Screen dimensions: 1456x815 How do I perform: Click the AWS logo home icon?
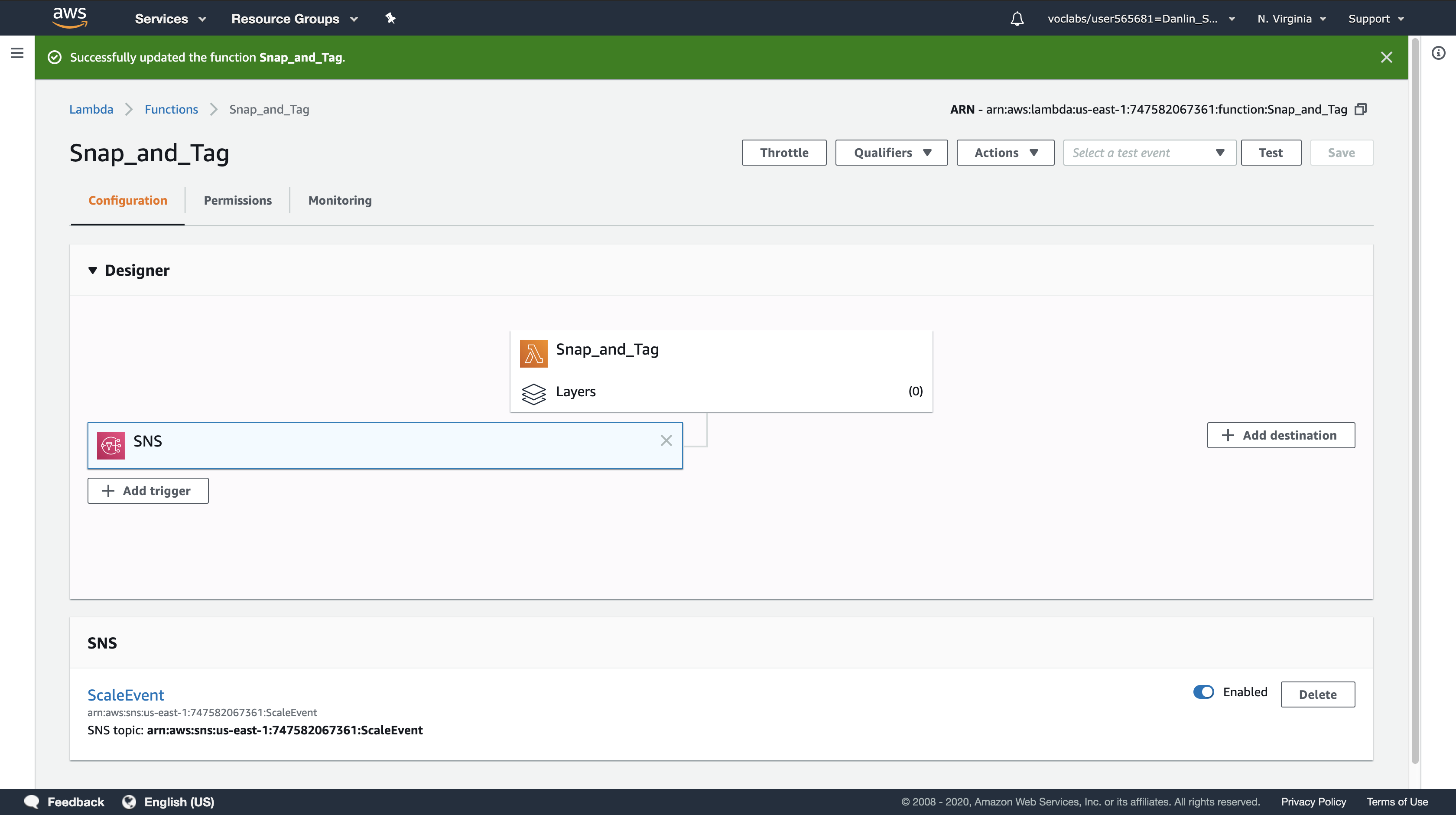(69, 17)
